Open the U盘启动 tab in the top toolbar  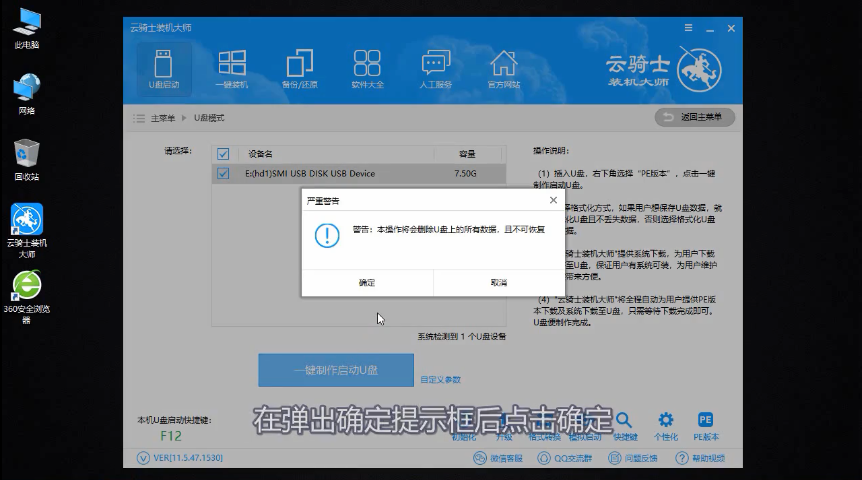tap(164, 69)
